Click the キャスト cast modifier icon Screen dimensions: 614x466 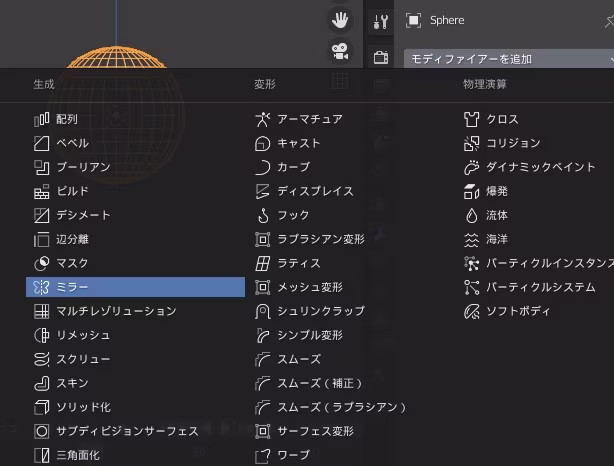point(262,143)
